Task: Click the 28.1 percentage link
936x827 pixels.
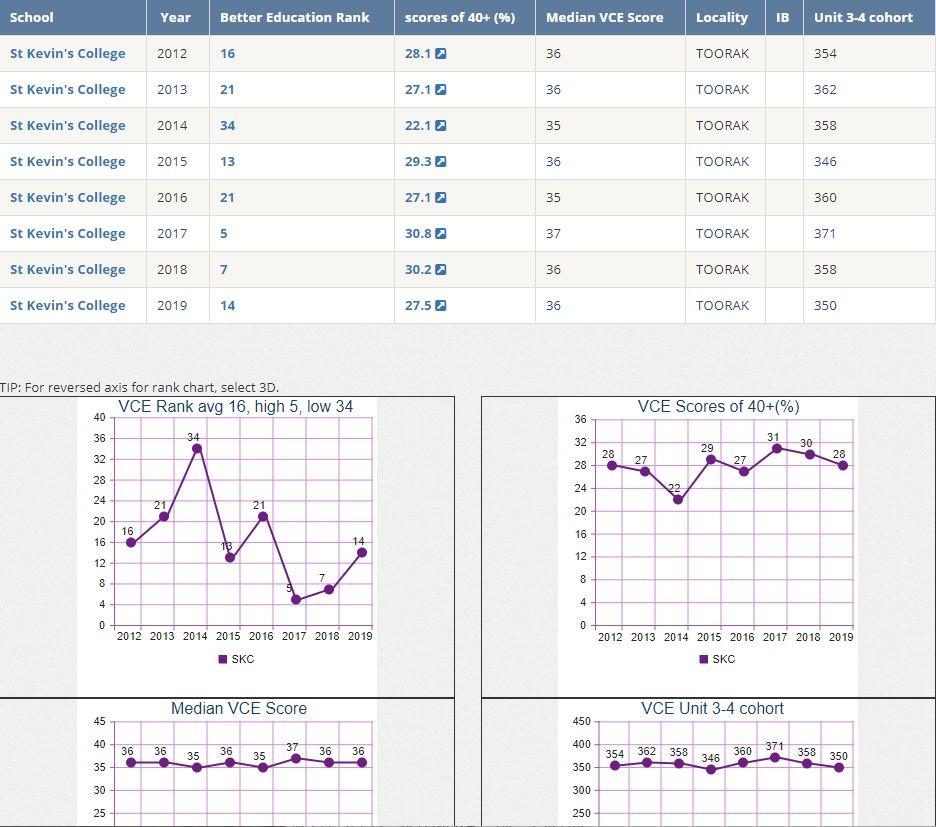Action: tap(418, 54)
